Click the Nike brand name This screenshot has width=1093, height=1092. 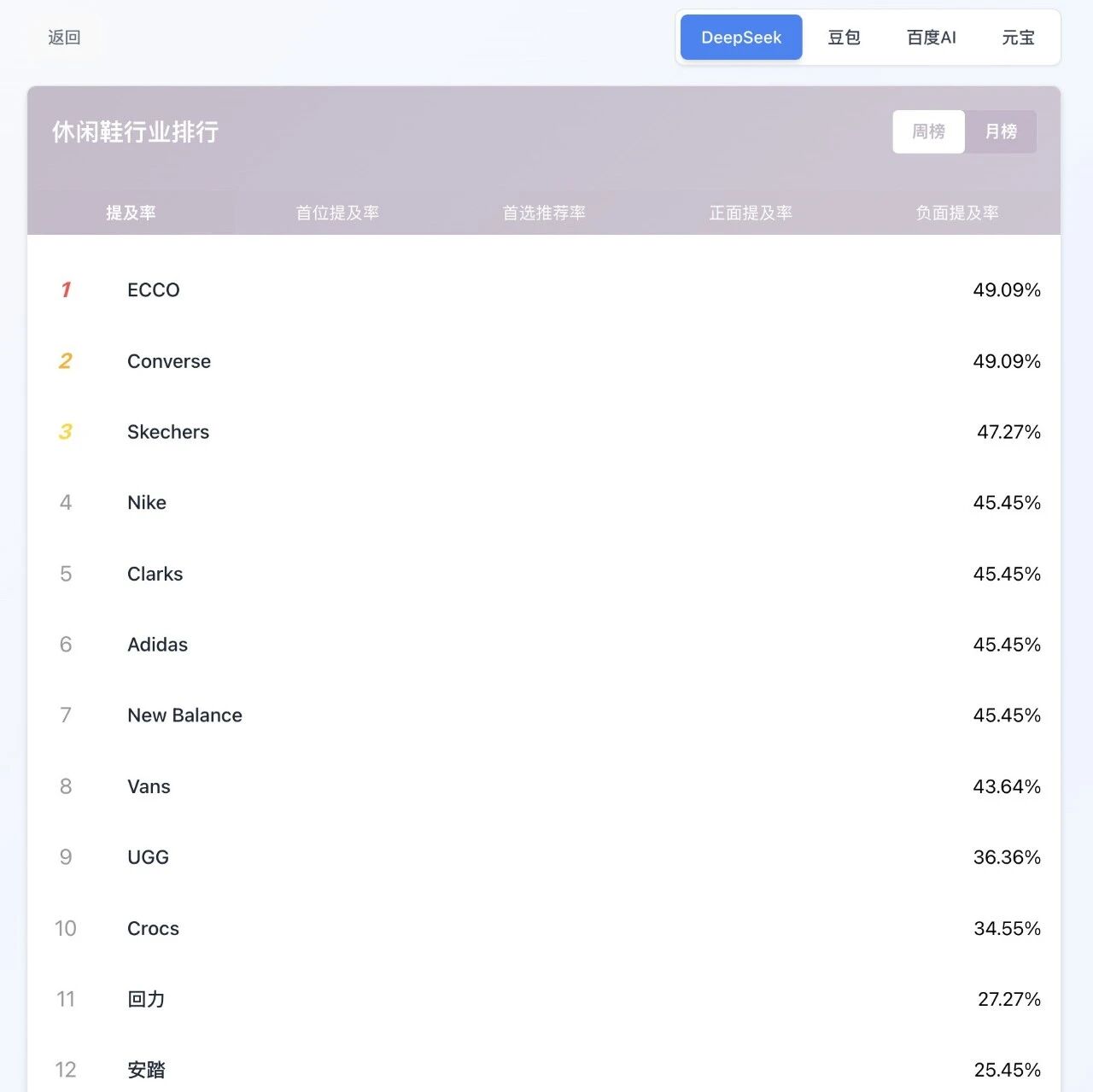click(x=147, y=503)
